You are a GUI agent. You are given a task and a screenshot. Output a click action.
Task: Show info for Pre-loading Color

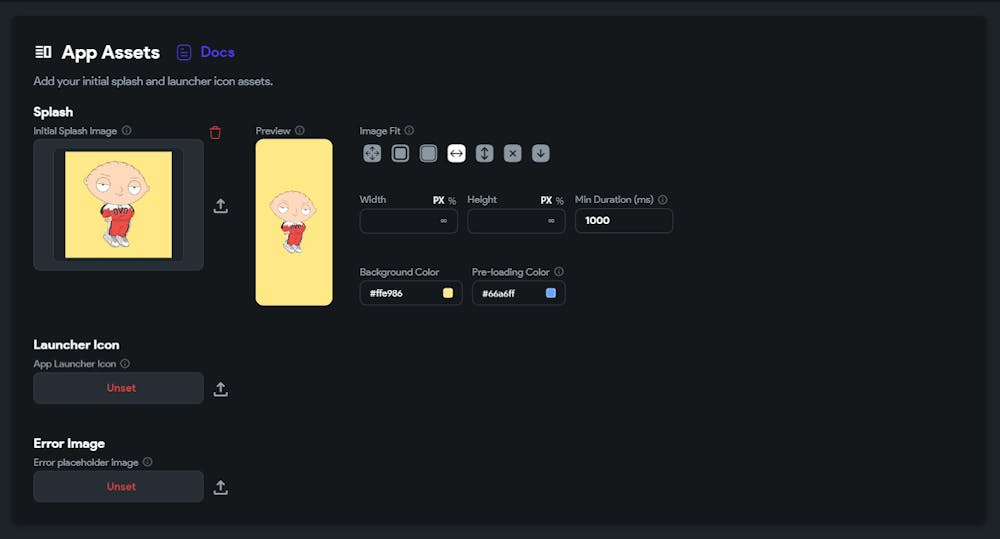pyautogui.click(x=559, y=272)
